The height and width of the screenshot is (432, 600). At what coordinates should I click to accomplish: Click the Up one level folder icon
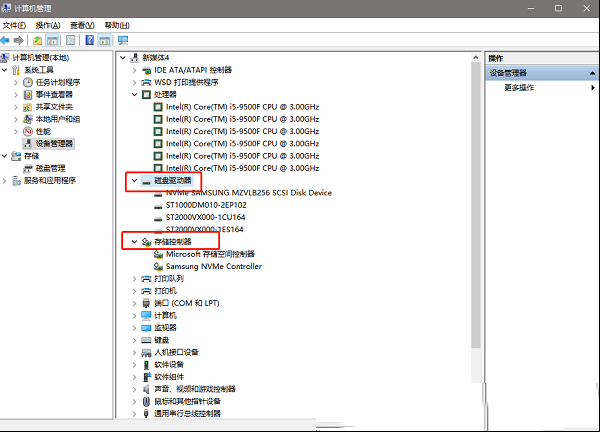click(38, 41)
